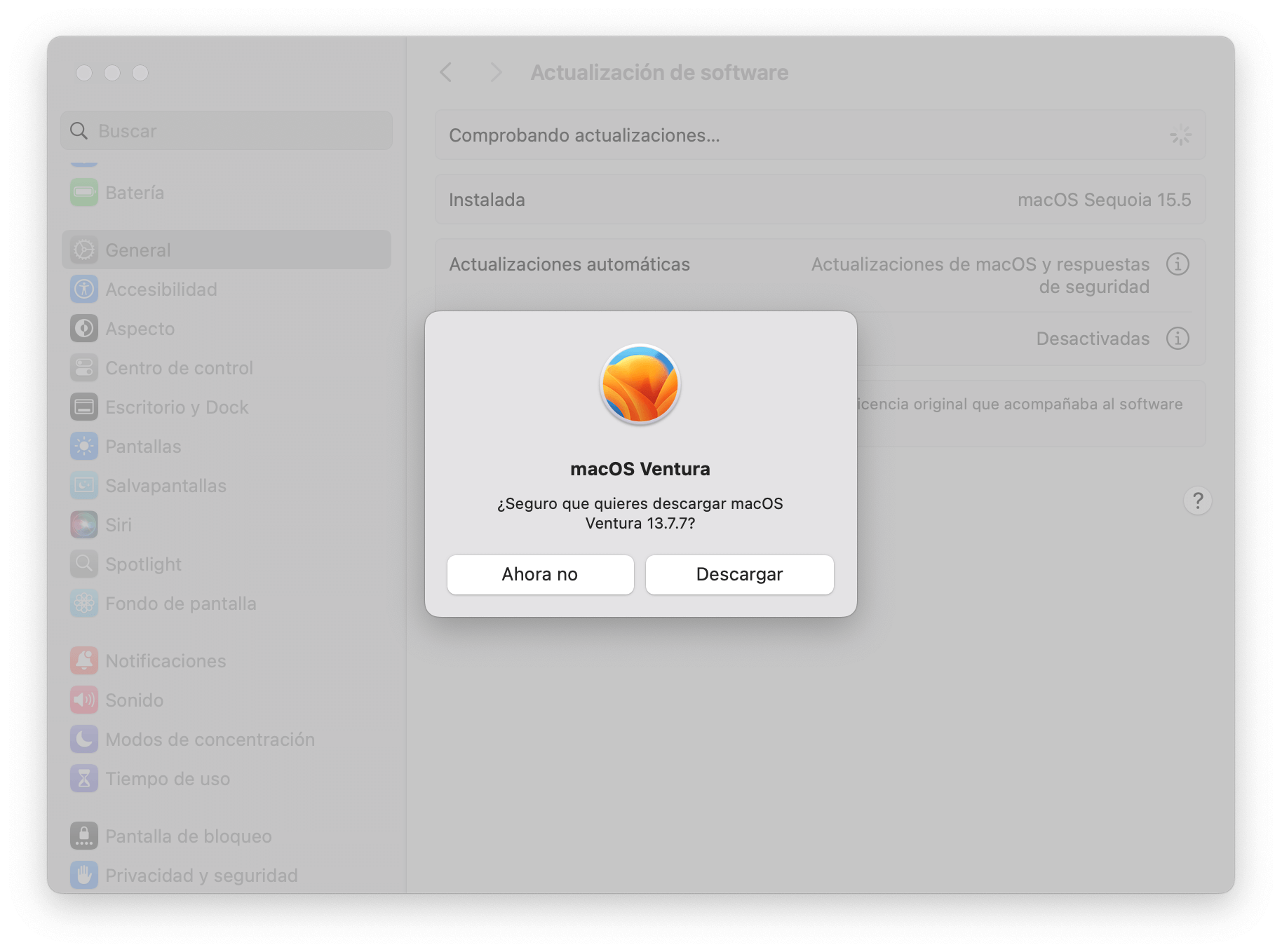Screen dimensions: 1282x952
Task: Open the Batería icon in sidebar
Action: coord(84,192)
